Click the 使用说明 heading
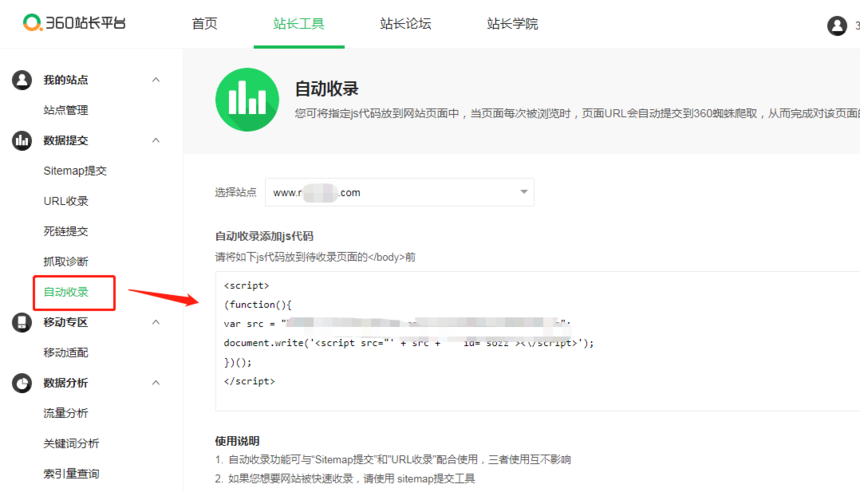 (237, 441)
